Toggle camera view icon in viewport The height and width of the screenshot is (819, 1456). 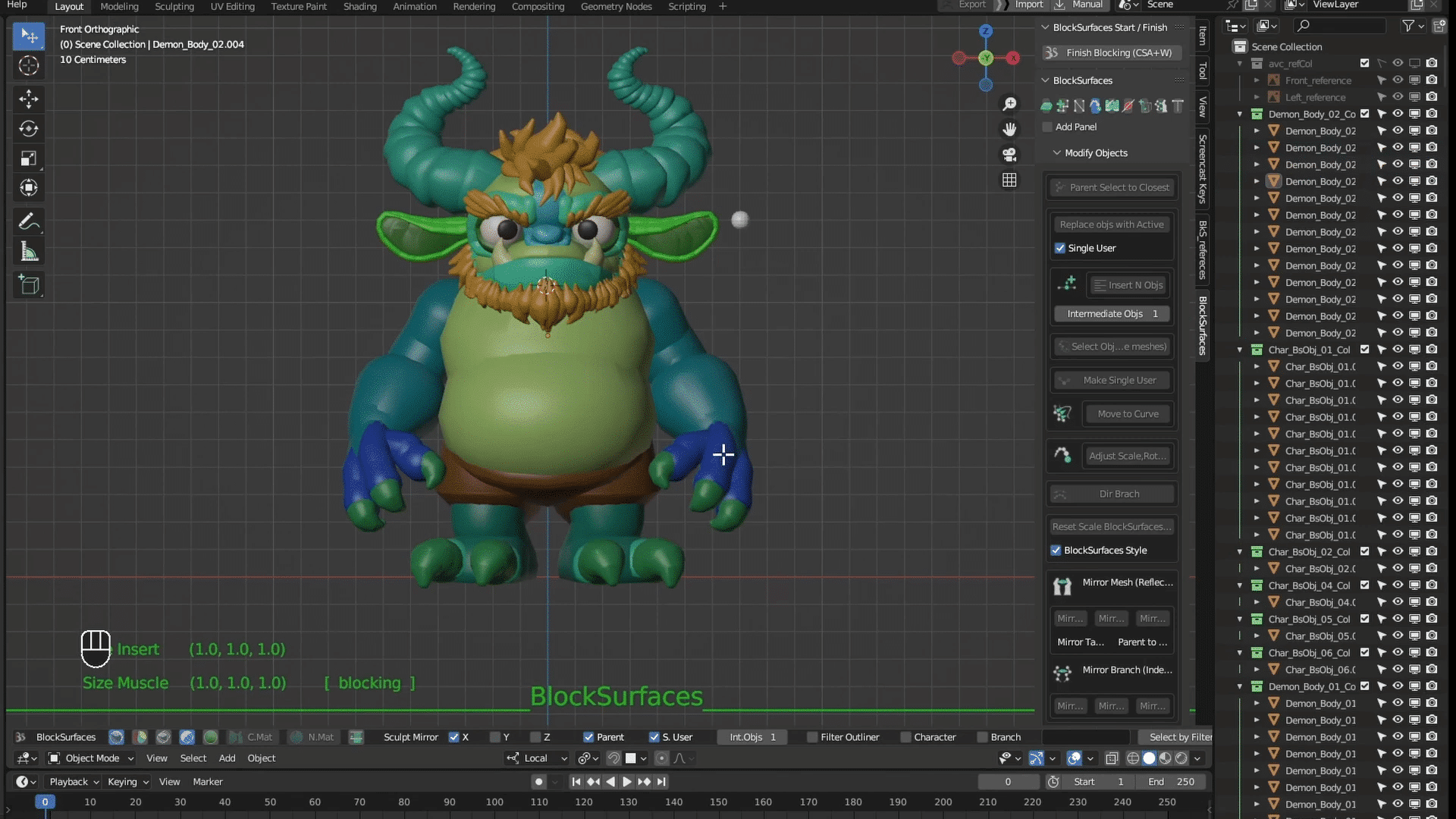point(1009,155)
